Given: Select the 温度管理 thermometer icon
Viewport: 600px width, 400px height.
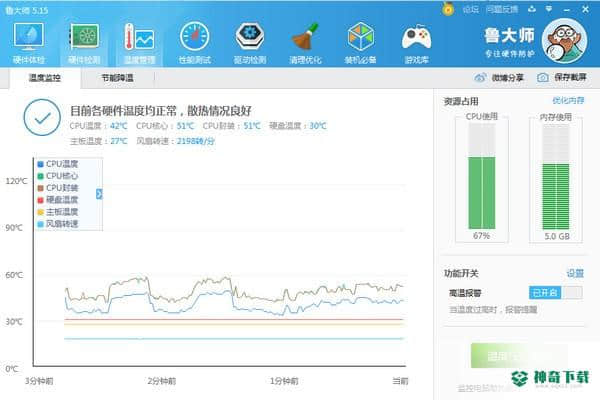Looking at the screenshot, I should click(139, 36).
